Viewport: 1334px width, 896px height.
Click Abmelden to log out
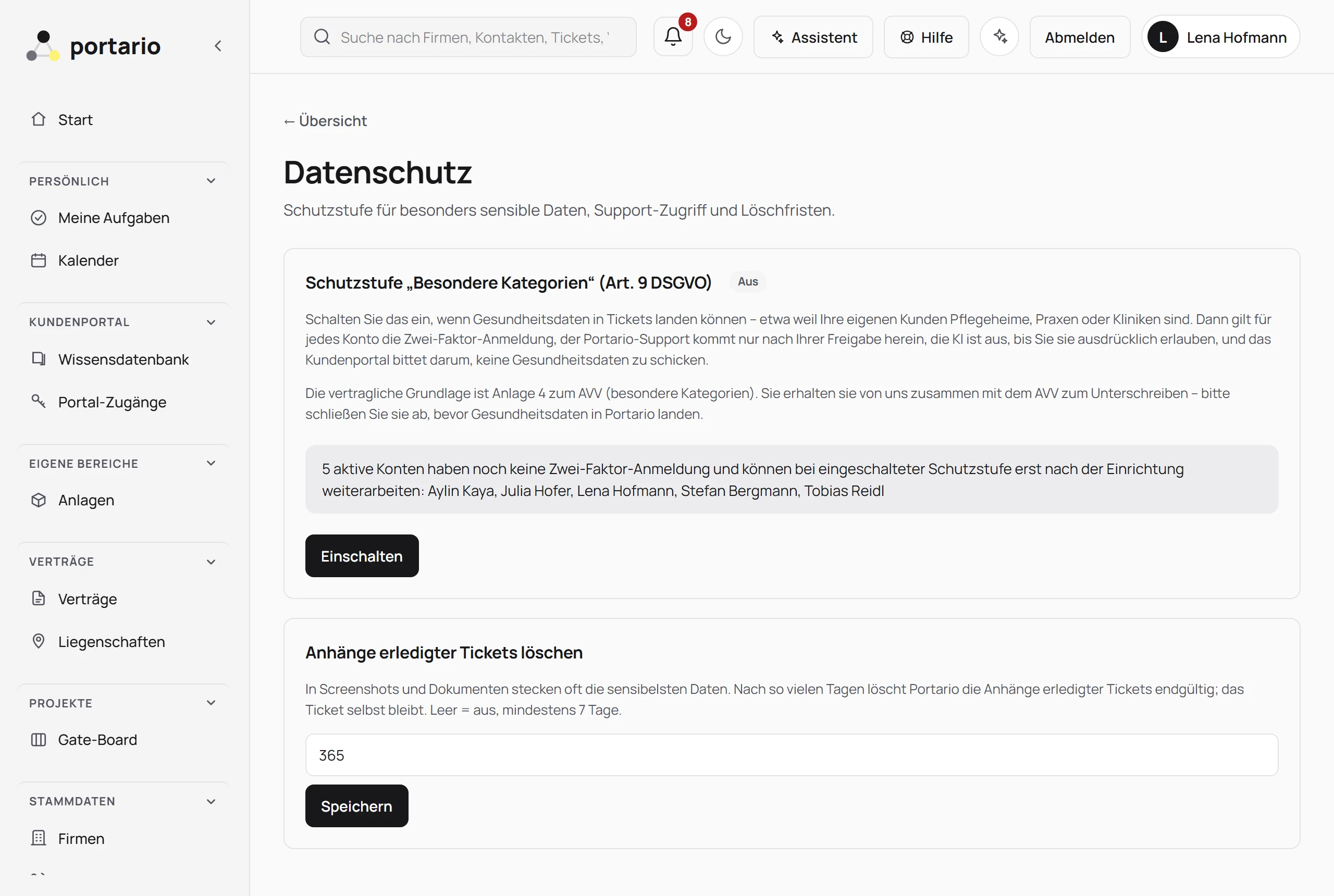coord(1080,37)
